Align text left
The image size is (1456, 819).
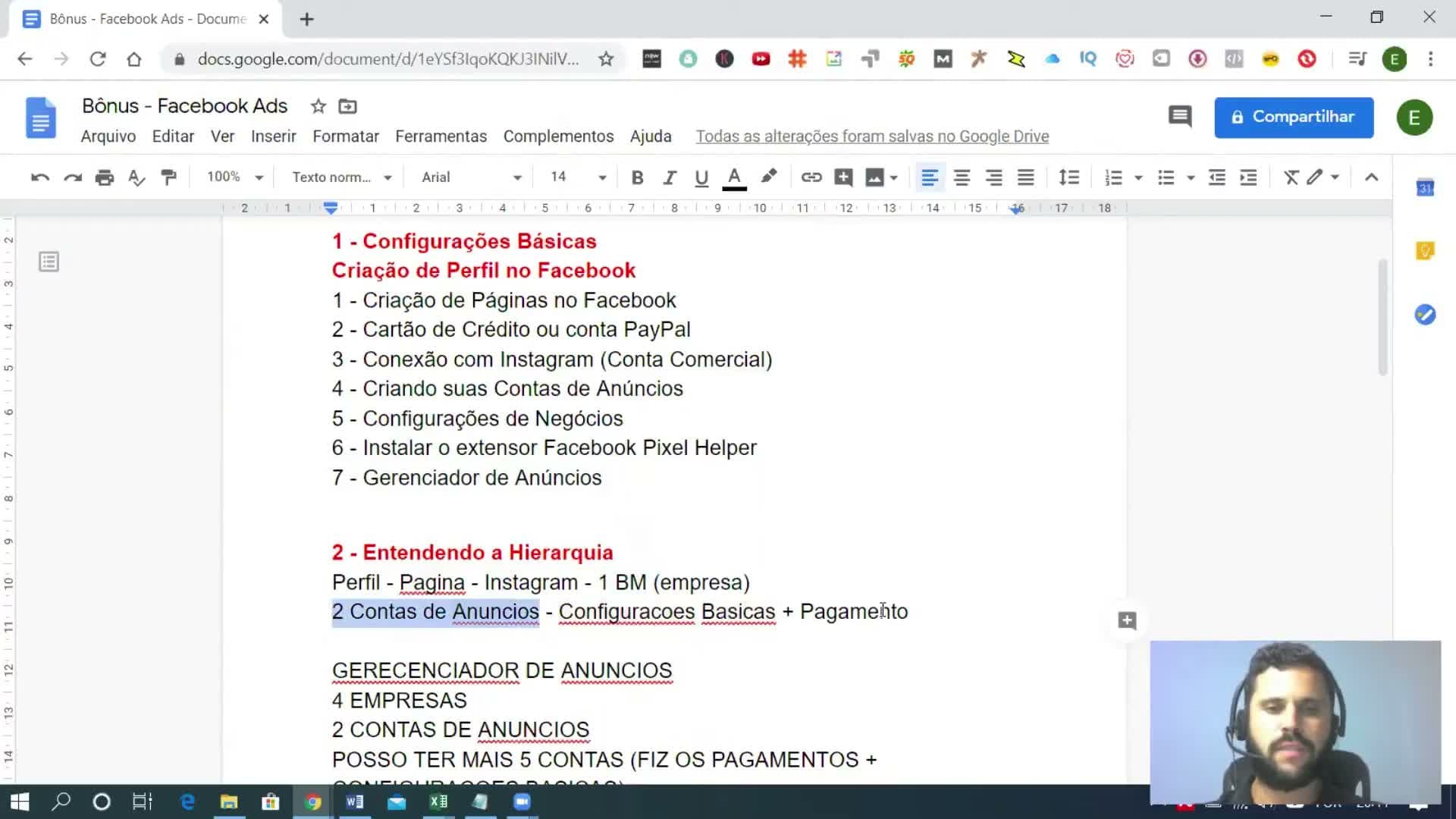pyautogui.click(x=930, y=177)
